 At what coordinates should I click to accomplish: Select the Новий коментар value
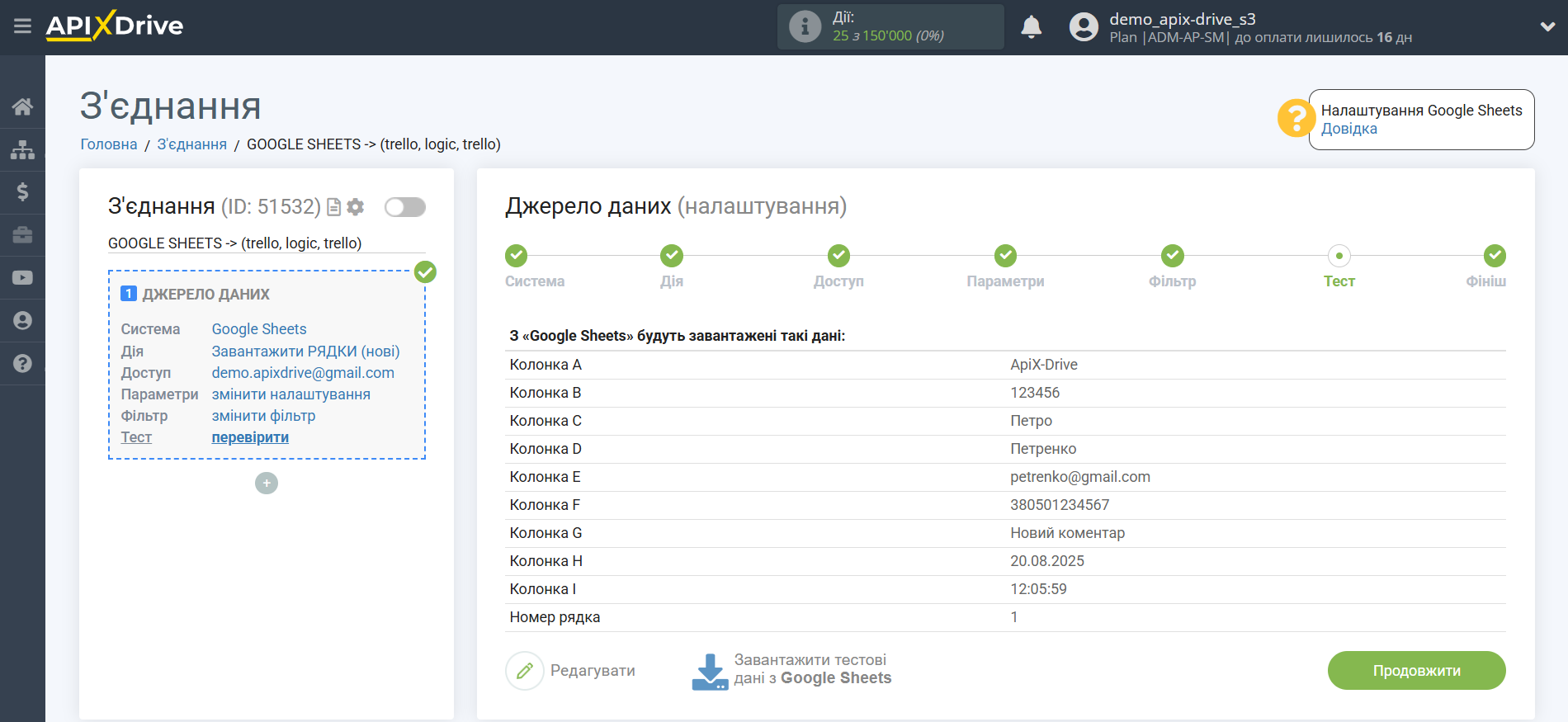[1067, 533]
